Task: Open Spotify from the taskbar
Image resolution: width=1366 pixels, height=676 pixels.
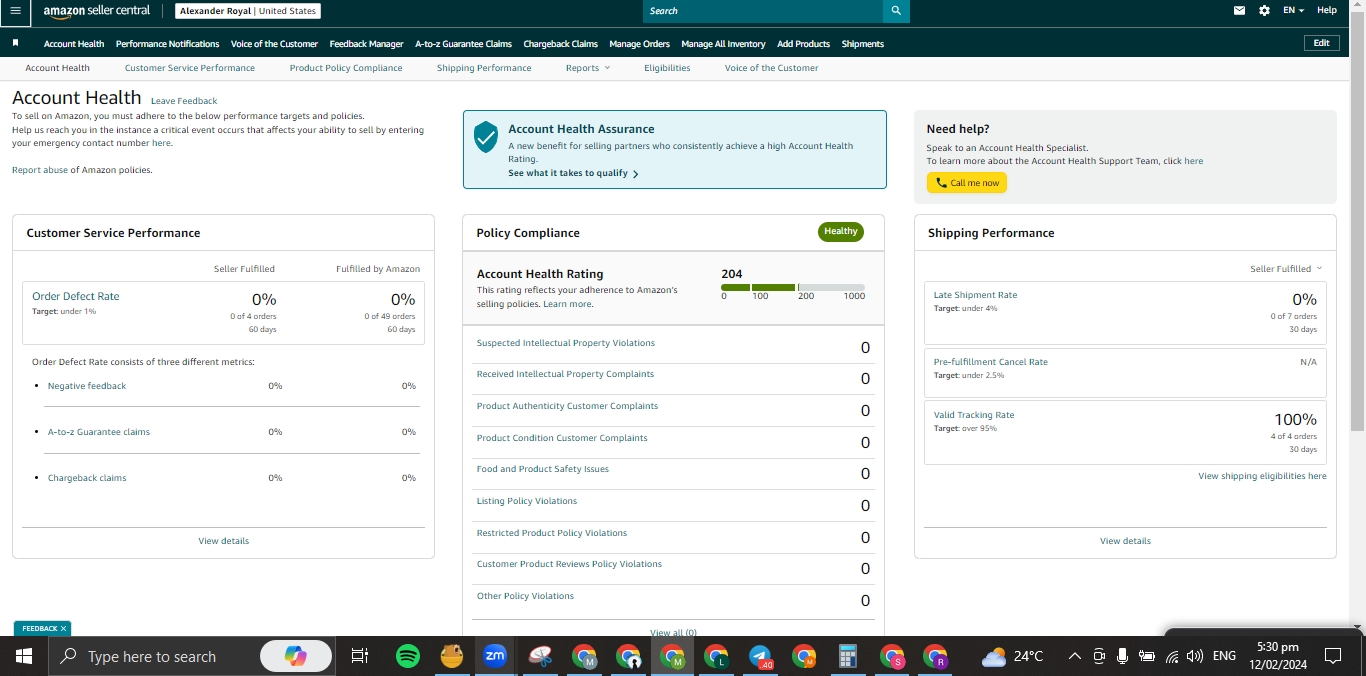Action: tap(407, 656)
